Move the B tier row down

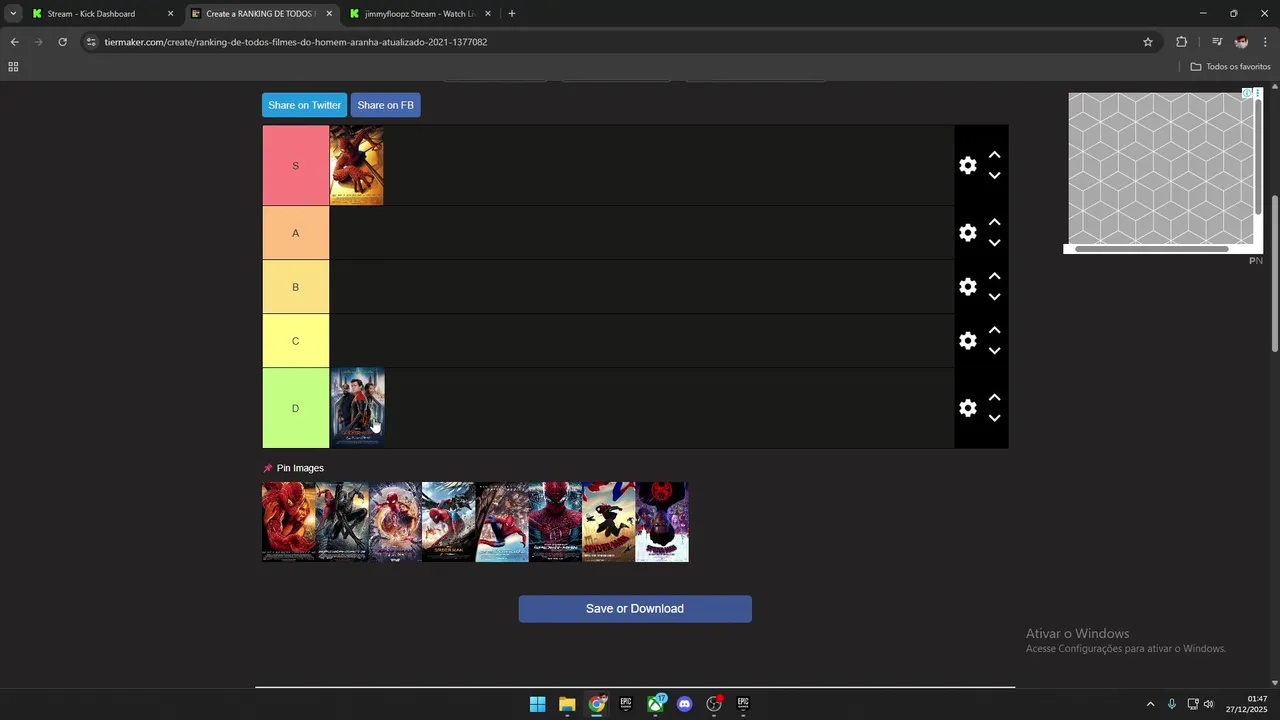coord(994,297)
